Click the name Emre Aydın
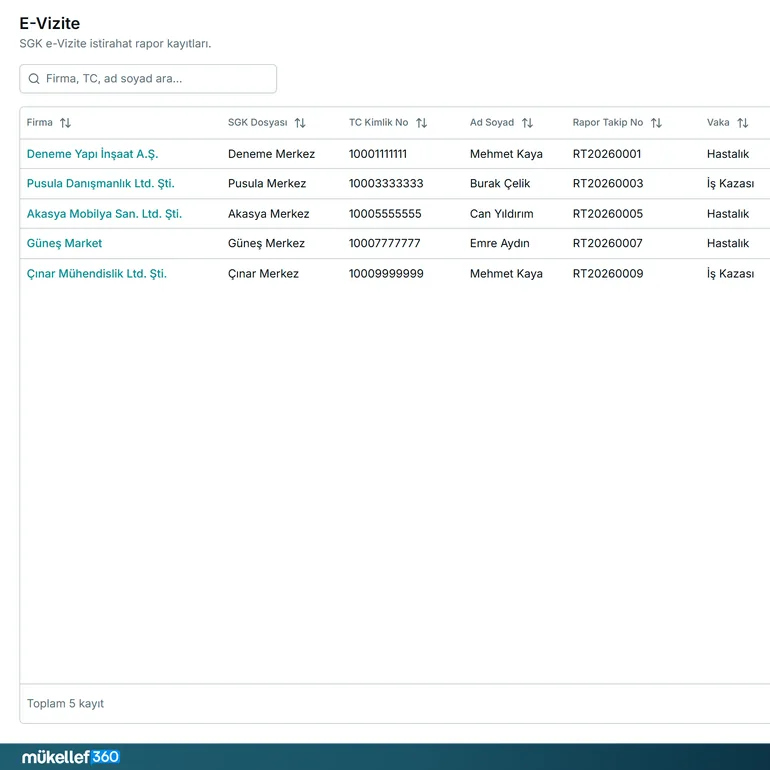Viewport: 770px width, 770px height. coord(499,243)
